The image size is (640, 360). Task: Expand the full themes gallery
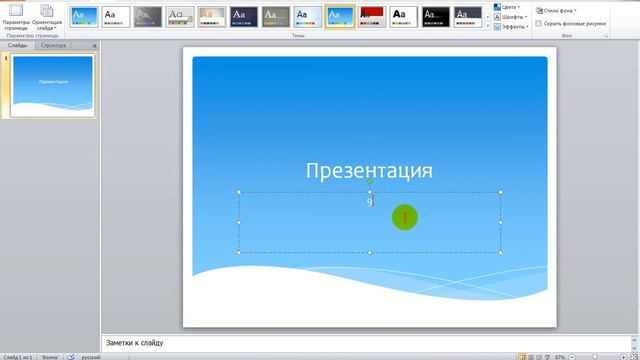click(x=488, y=26)
